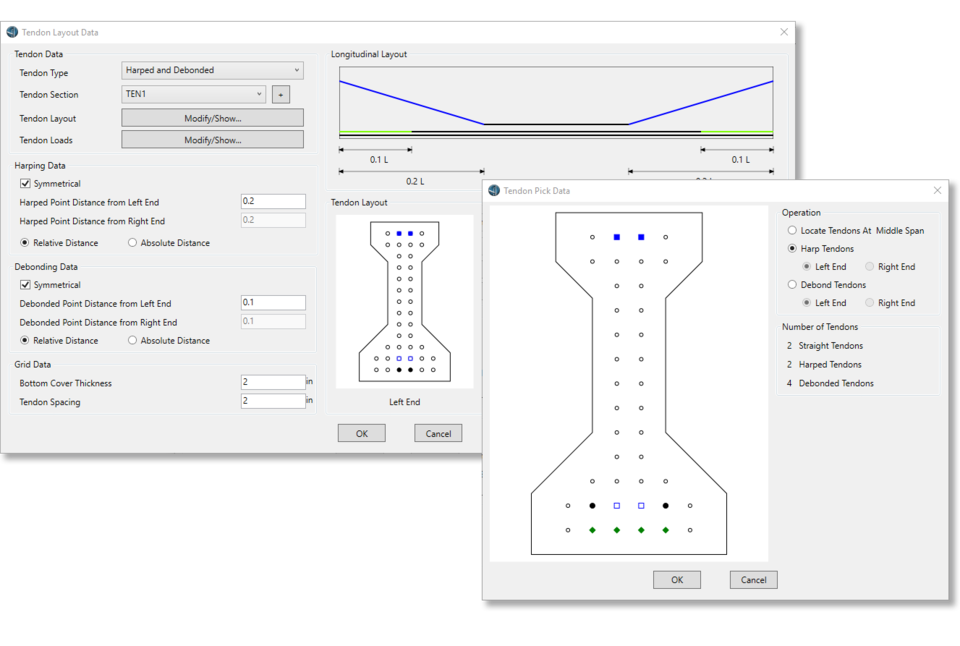Select Absolute Distance for debonding
Screen dimensions: 960x646
[134, 341]
